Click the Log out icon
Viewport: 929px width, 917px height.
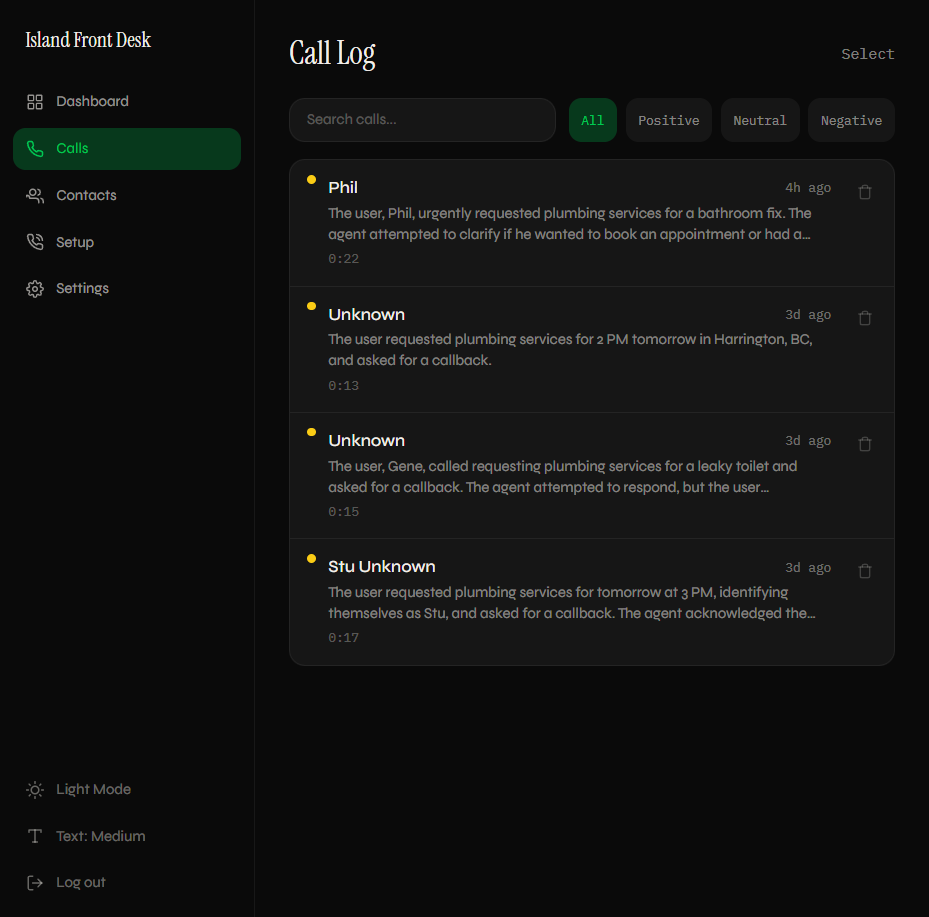pos(35,882)
